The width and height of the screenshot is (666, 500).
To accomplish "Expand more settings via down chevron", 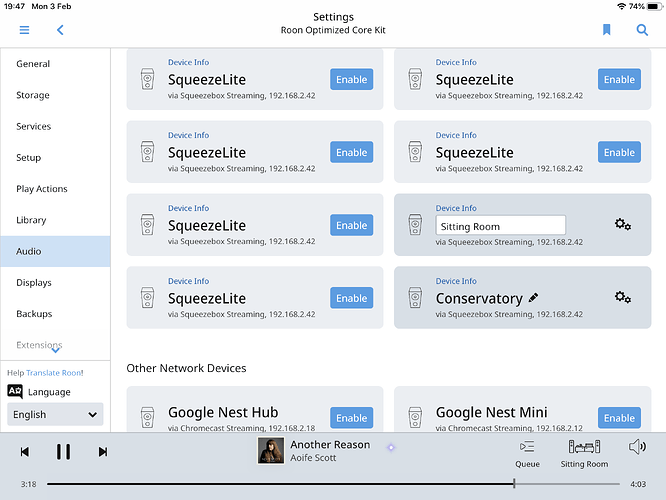I will click(56, 350).
